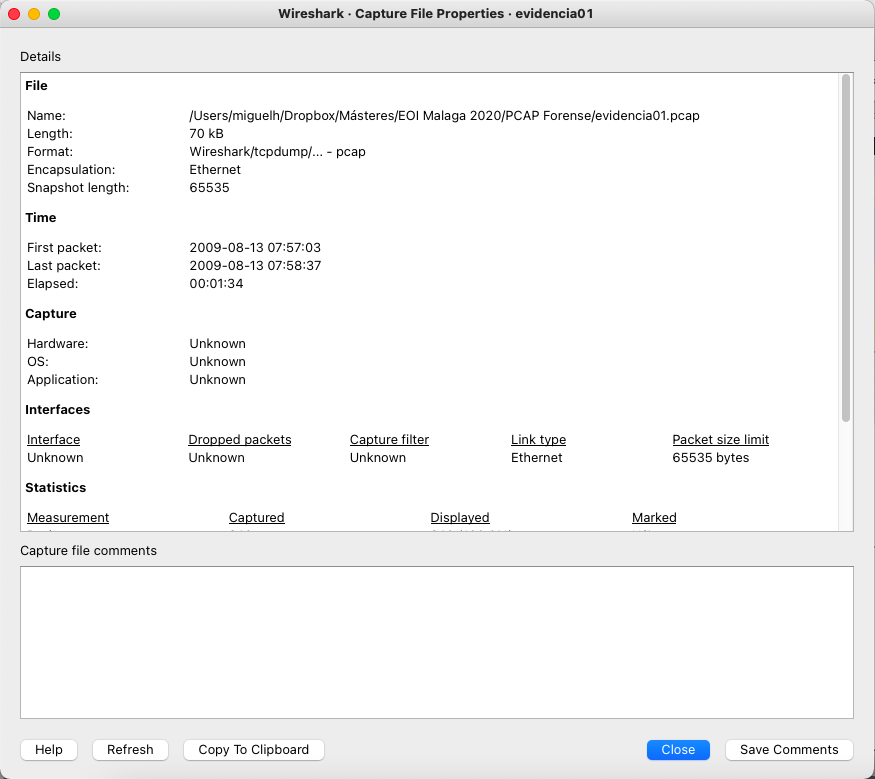Click the first packet timestamp value
875x779 pixels.
pos(255,248)
